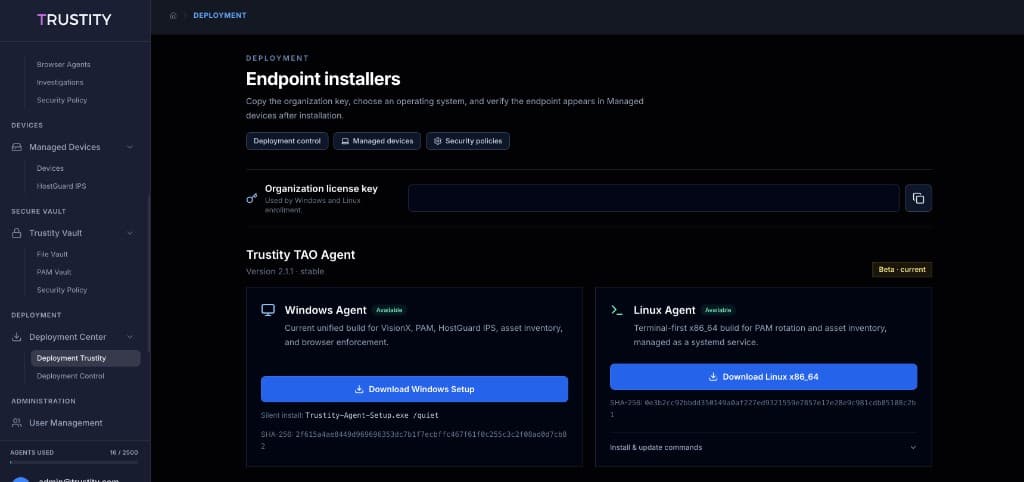Click the agents used progress bar
This screenshot has width=1024, height=482.
74,462
